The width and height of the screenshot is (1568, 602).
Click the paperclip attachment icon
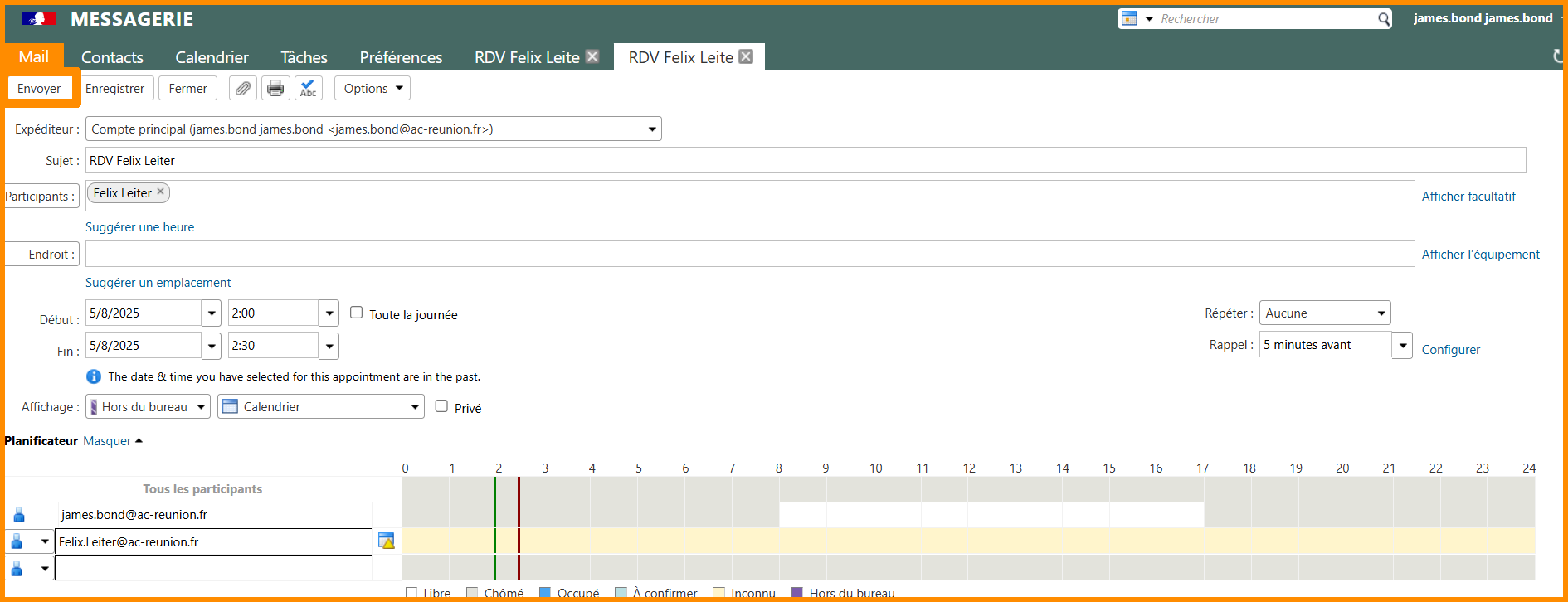pyautogui.click(x=242, y=89)
